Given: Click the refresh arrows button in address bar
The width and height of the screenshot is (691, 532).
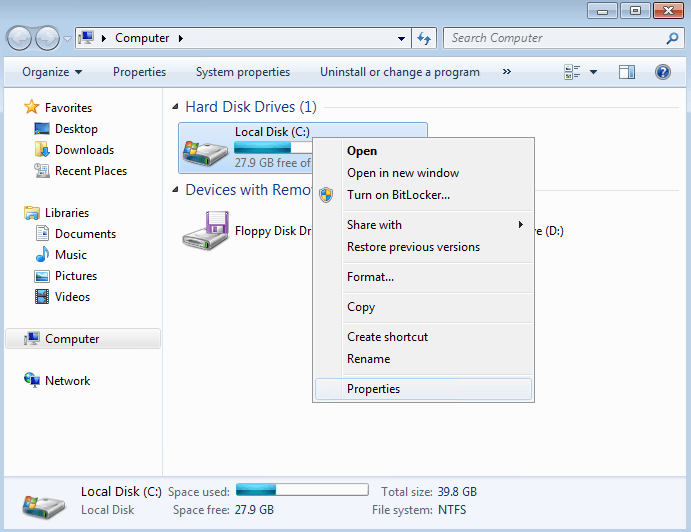Looking at the screenshot, I should 424,38.
